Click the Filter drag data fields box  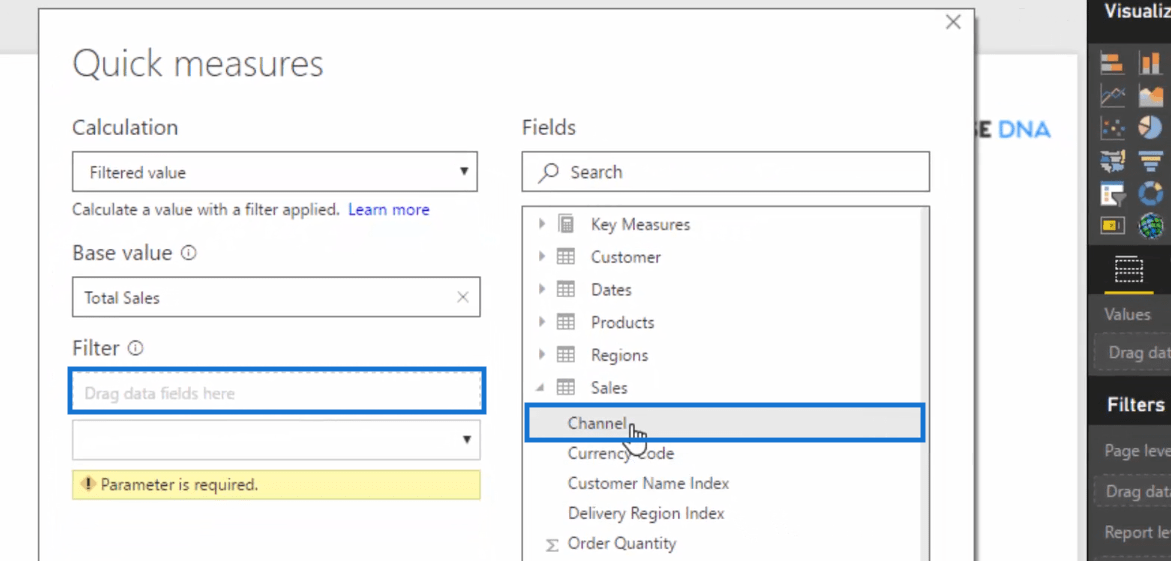pos(276,390)
